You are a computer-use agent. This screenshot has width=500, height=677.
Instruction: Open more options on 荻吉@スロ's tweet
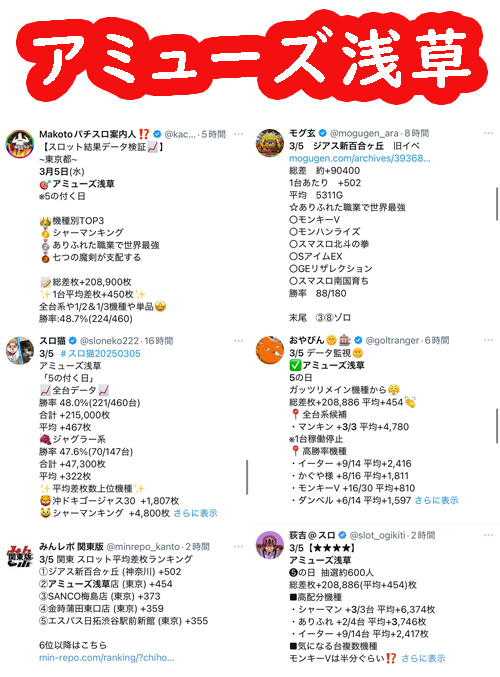pyautogui.click(x=488, y=535)
